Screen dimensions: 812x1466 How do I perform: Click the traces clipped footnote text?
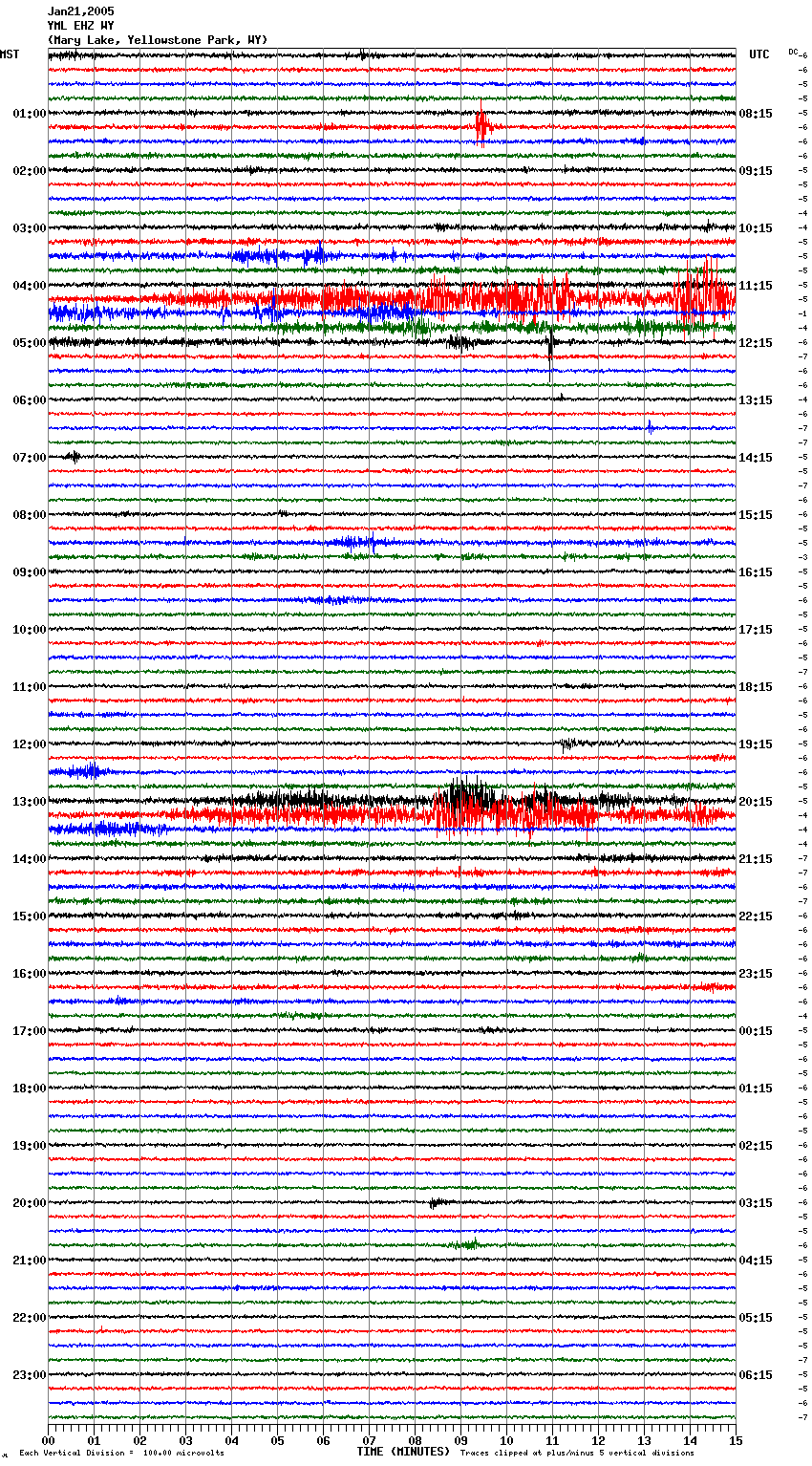tap(577, 1454)
